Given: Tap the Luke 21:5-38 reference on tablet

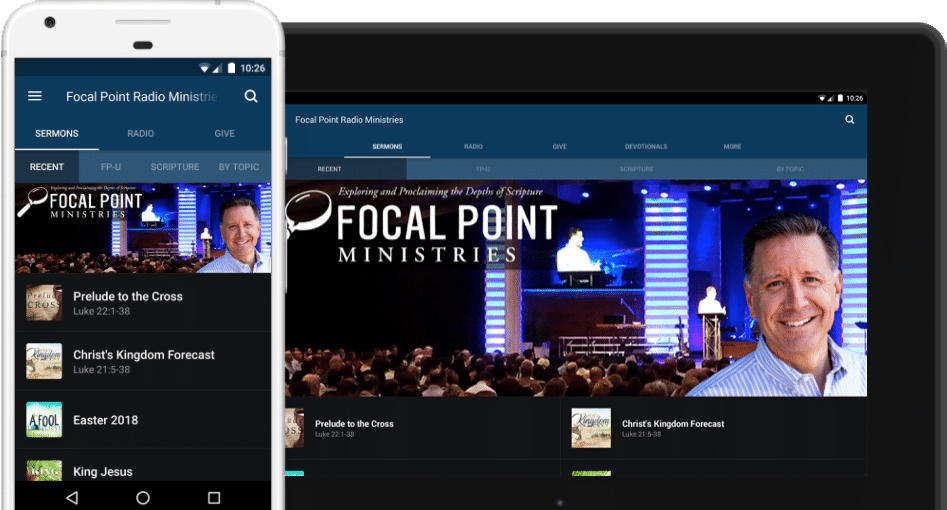Looking at the screenshot, I should pyautogui.click(x=641, y=434).
